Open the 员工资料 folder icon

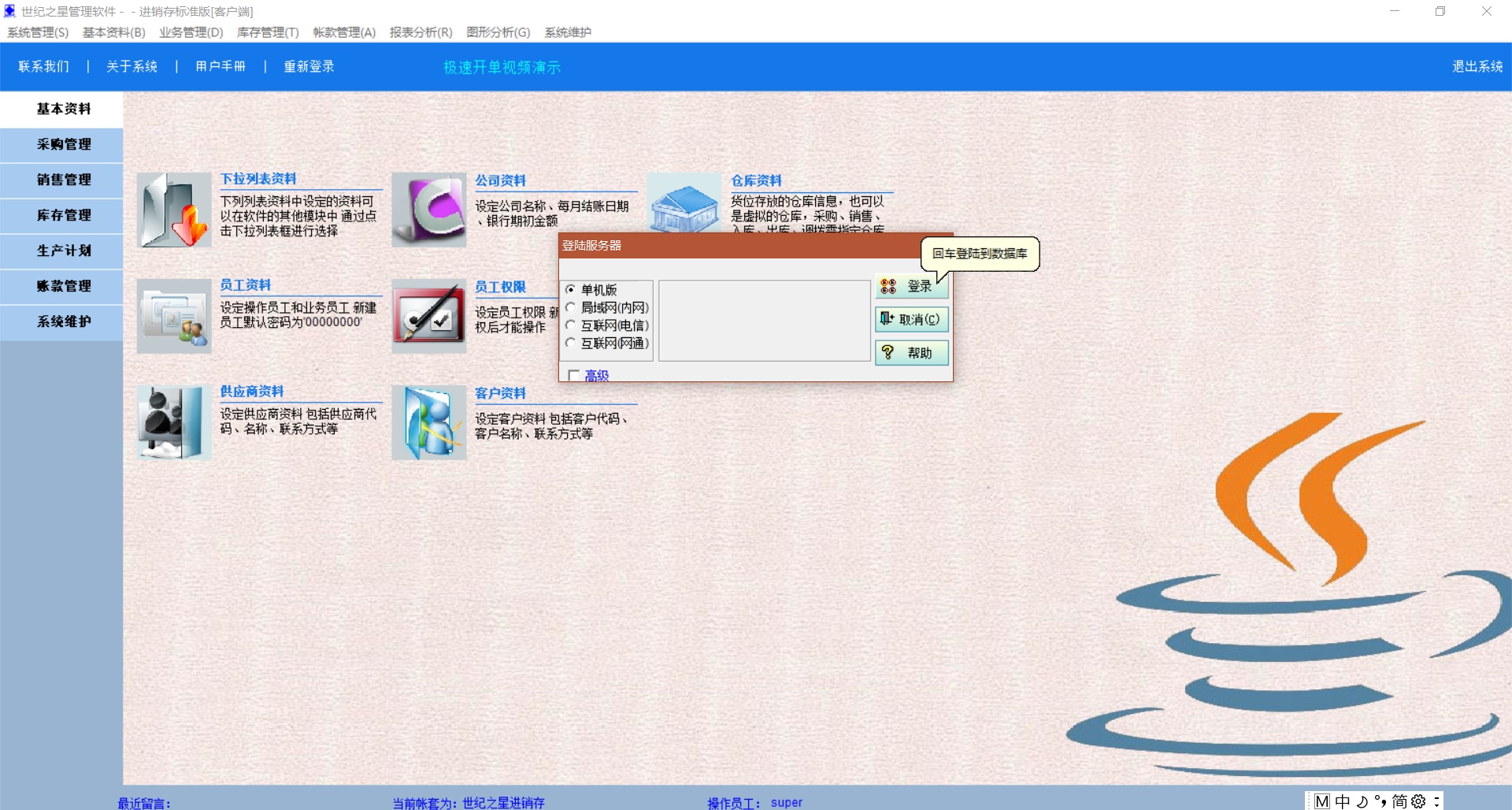coord(174,316)
